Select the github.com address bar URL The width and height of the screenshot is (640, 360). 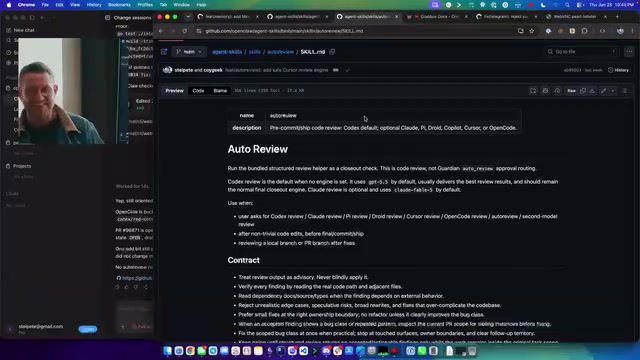pos(284,31)
